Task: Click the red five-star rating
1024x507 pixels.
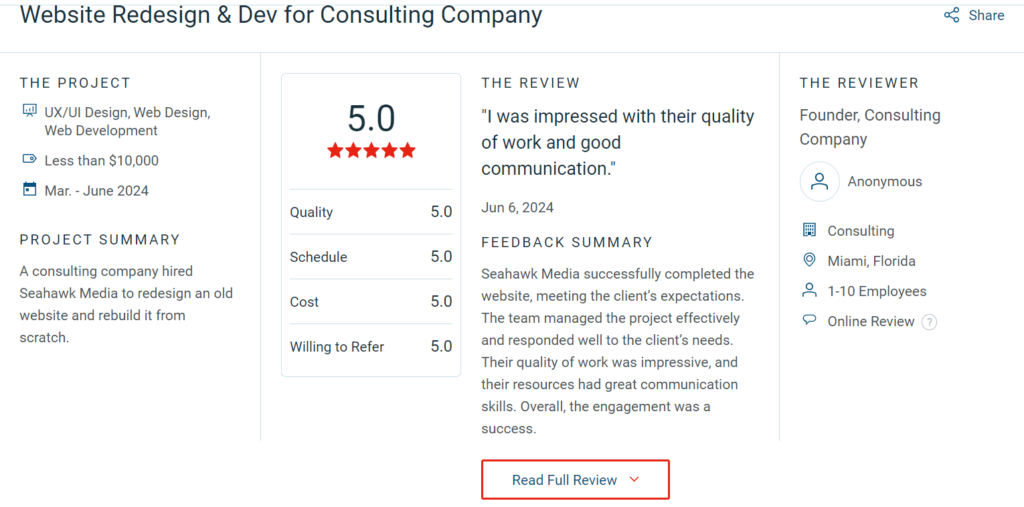Action: [371, 151]
